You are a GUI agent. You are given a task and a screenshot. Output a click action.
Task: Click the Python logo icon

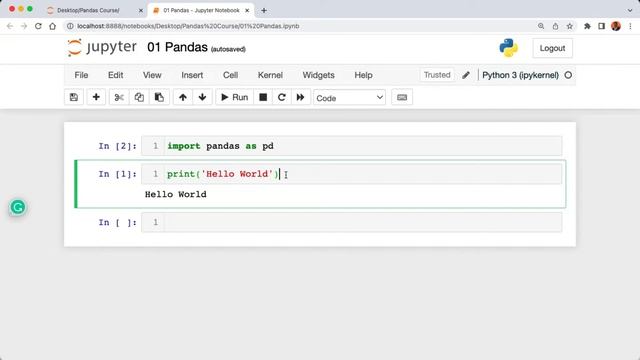tap(509, 48)
